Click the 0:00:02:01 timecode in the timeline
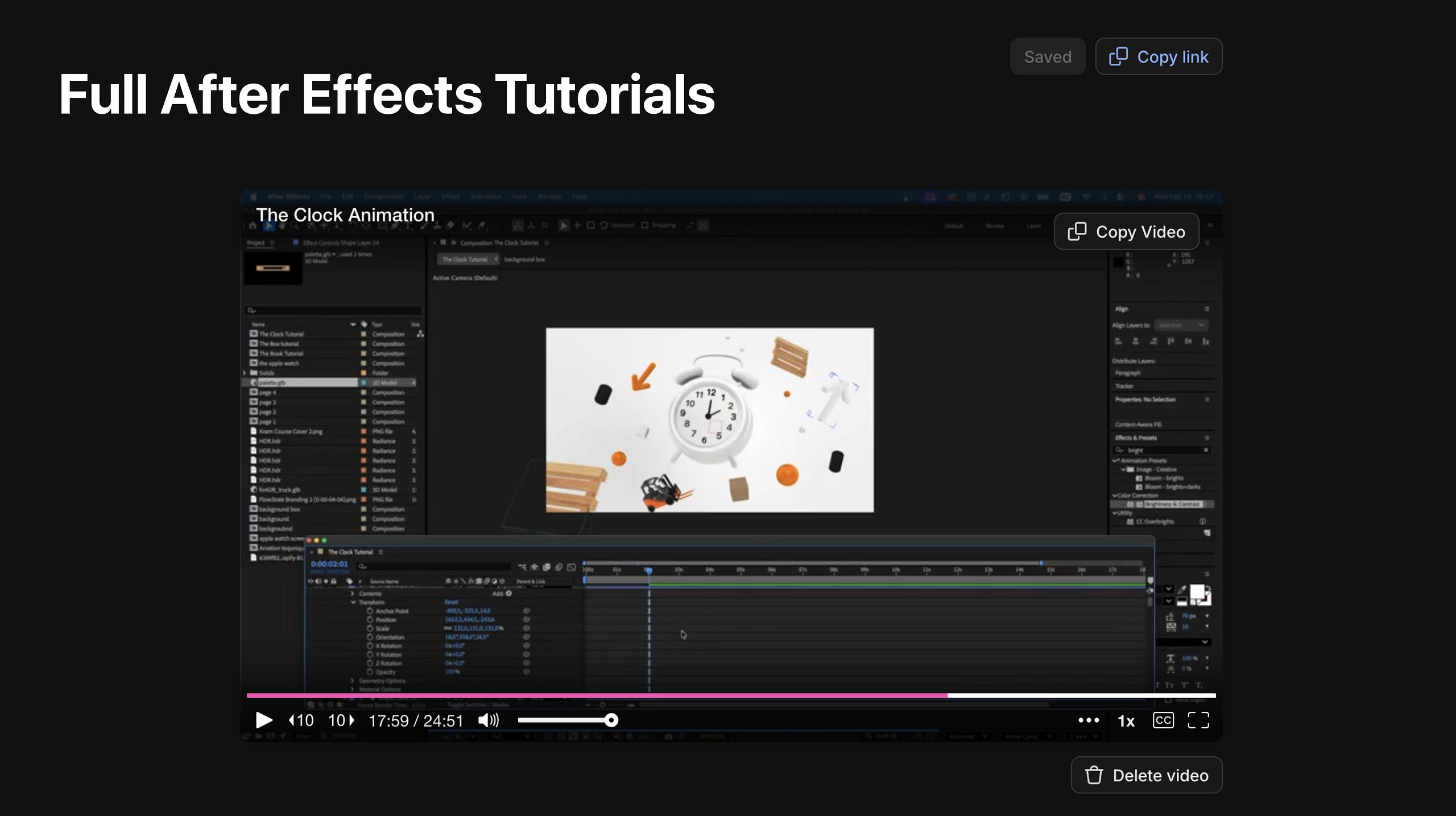Screen dimensions: 1456x816 (x=329, y=564)
